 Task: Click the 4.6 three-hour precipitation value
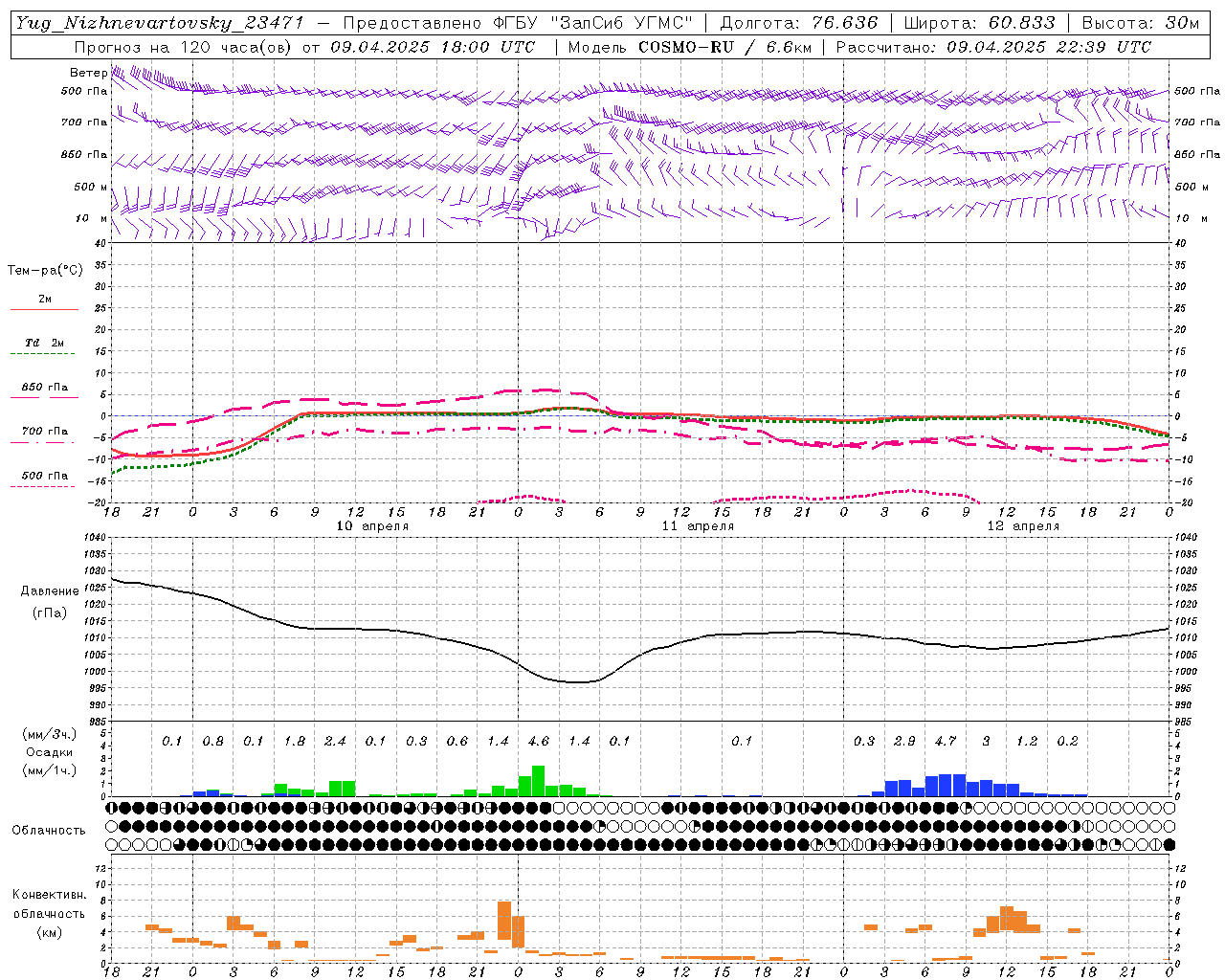pos(539,741)
